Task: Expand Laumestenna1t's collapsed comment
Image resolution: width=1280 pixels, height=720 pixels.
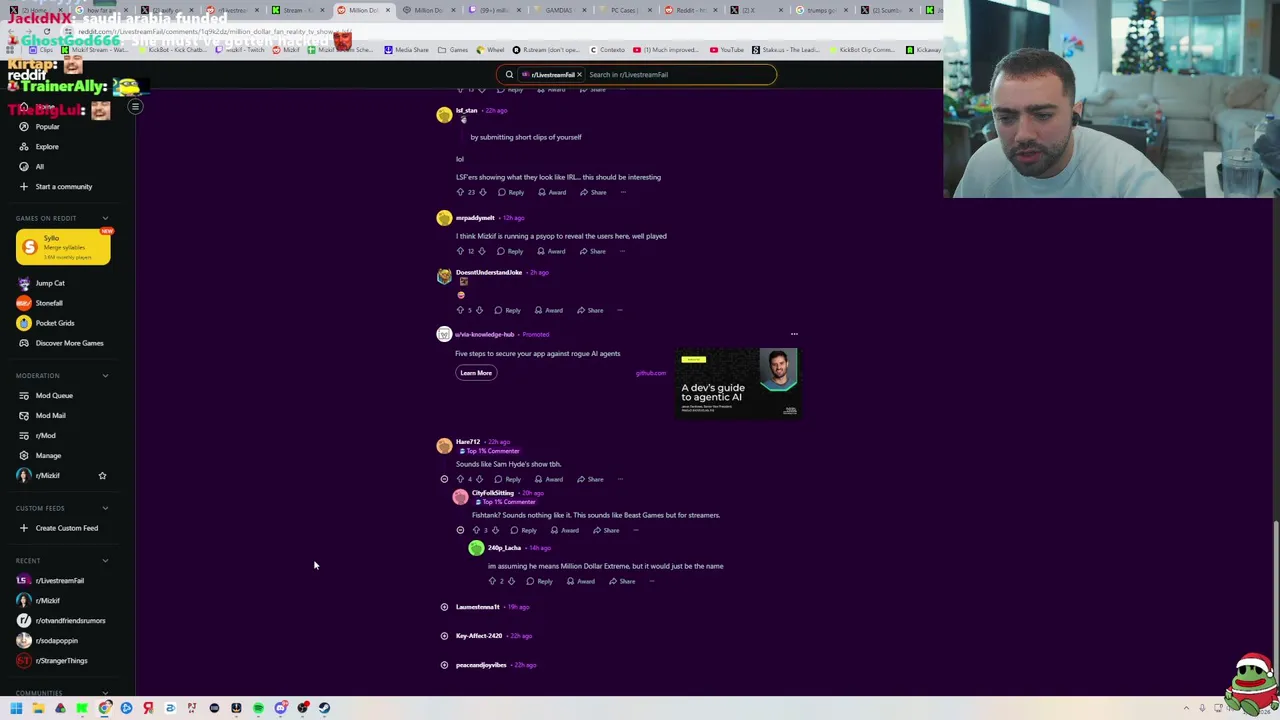Action: click(444, 607)
